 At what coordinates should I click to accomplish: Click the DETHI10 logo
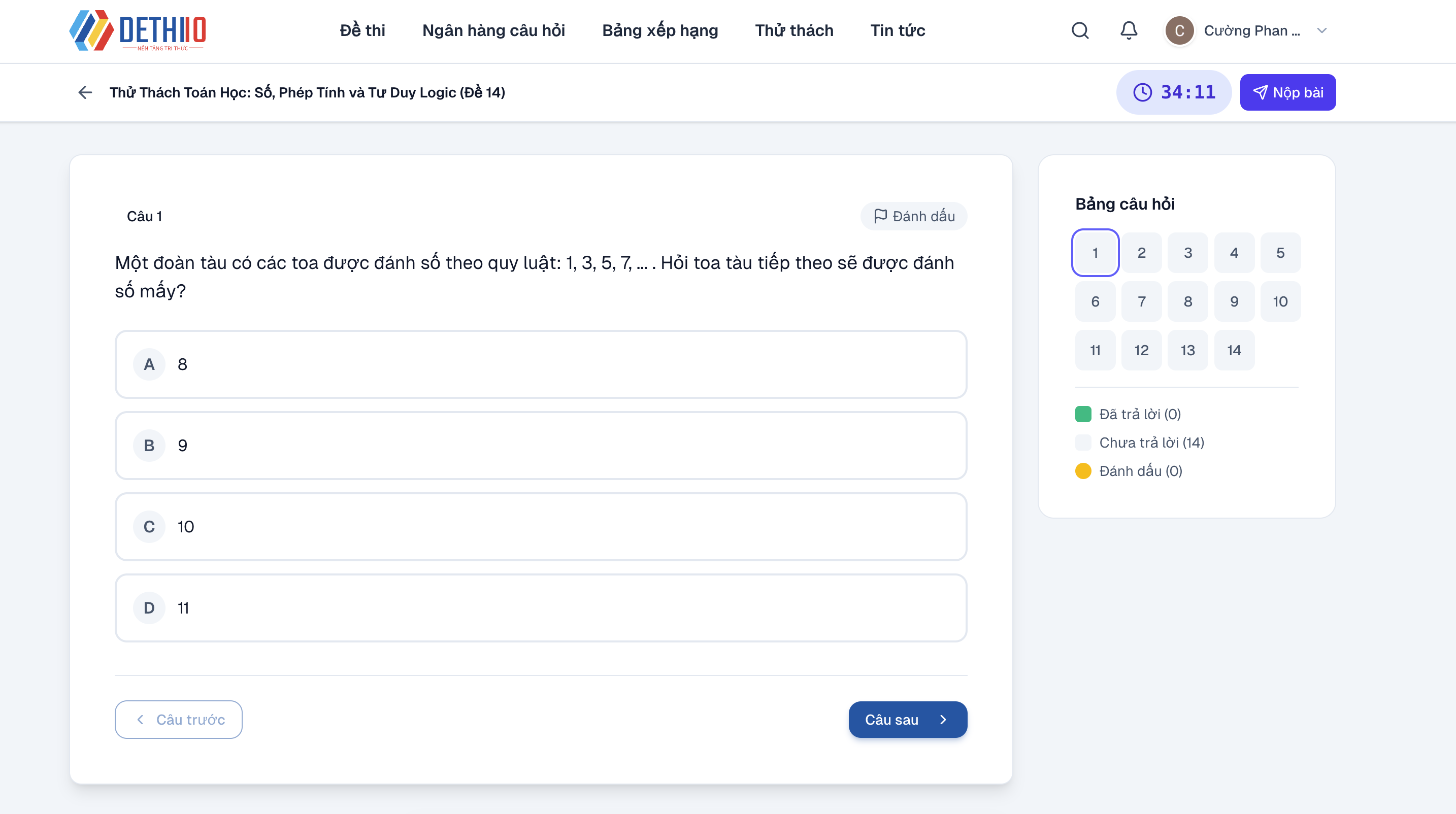[138, 30]
